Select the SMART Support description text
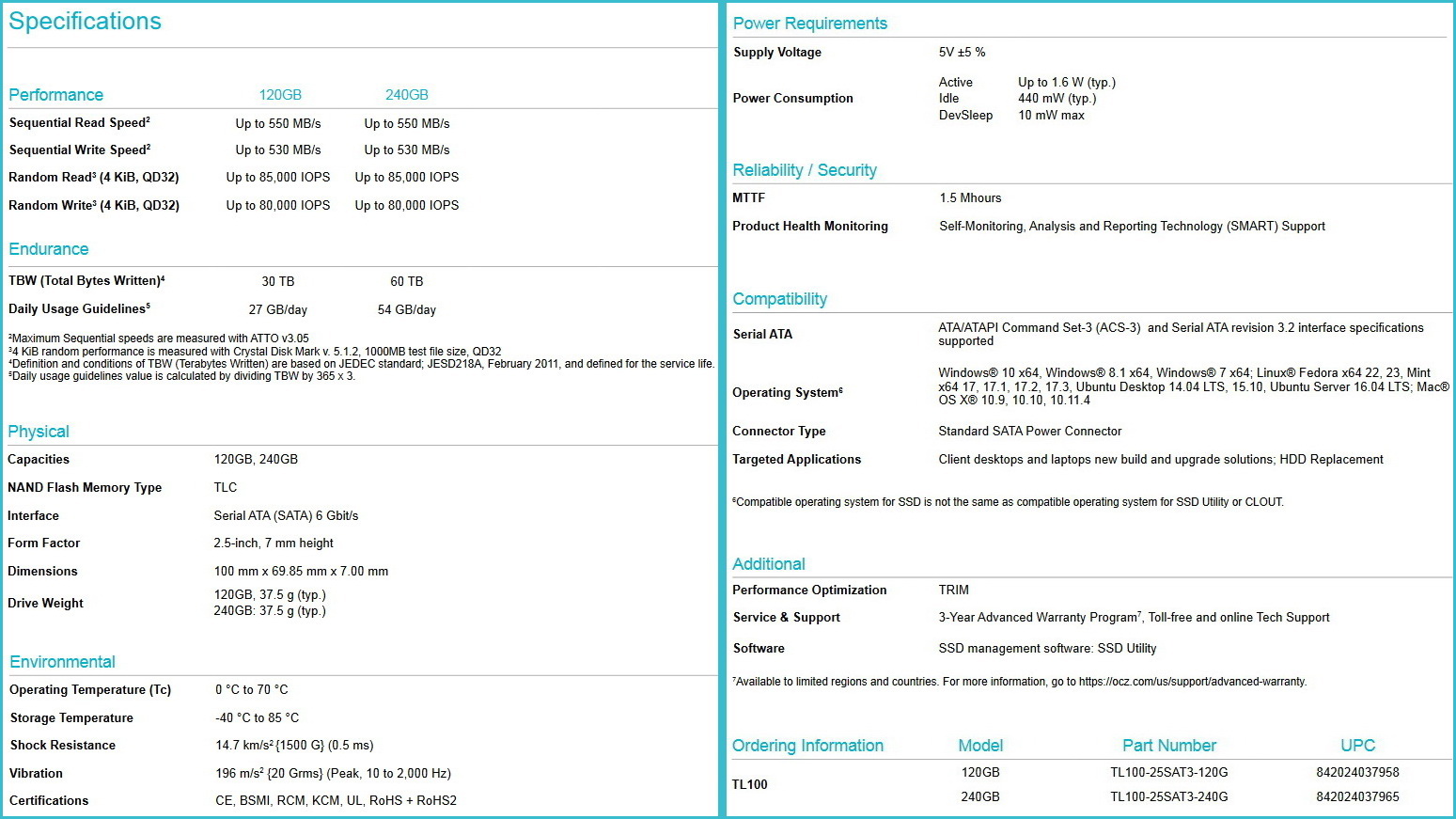The width and height of the screenshot is (1456, 819). coord(1132,226)
